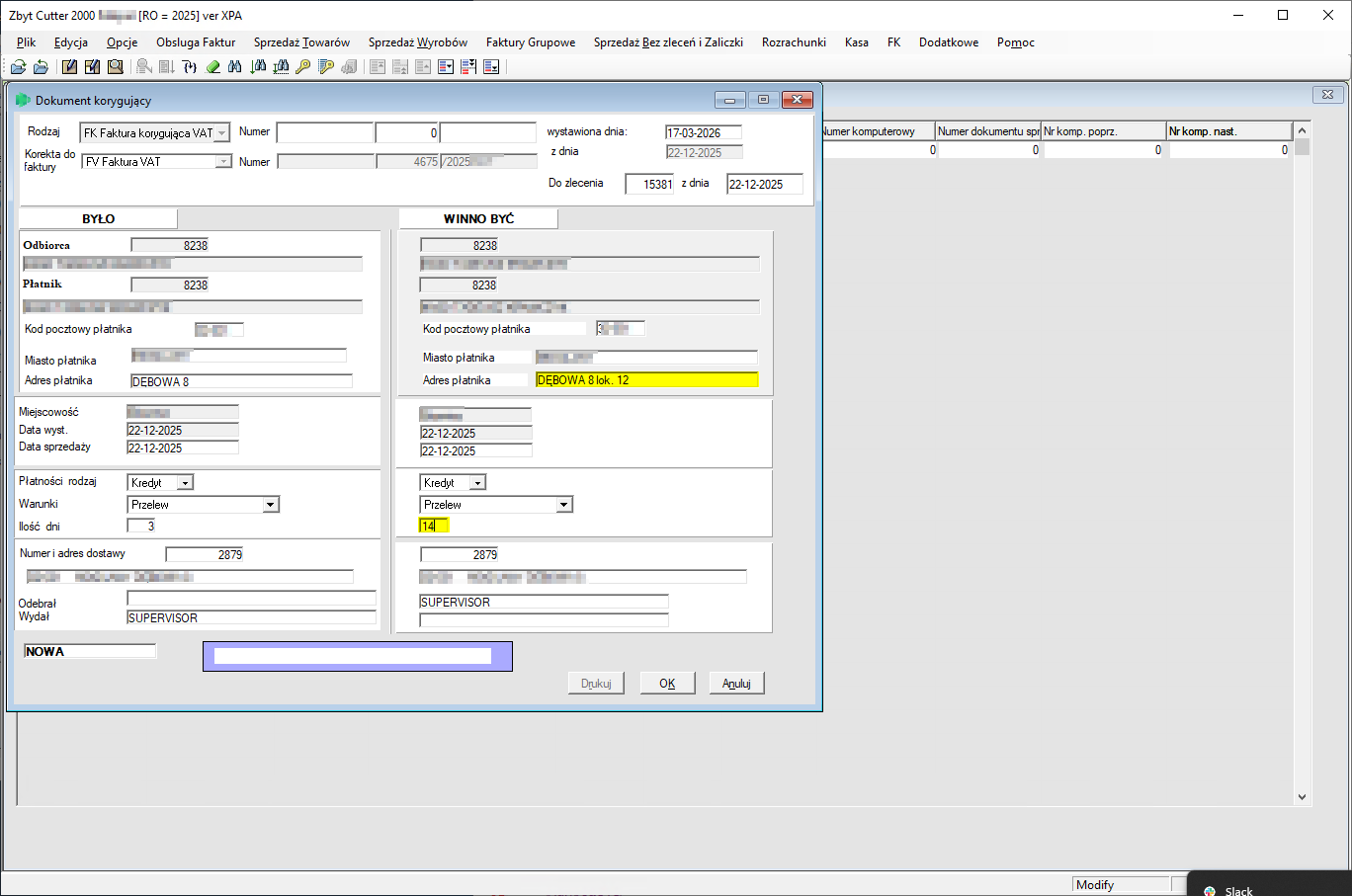Click the yellow days field containing 14
The image size is (1352, 896).
click(x=434, y=526)
